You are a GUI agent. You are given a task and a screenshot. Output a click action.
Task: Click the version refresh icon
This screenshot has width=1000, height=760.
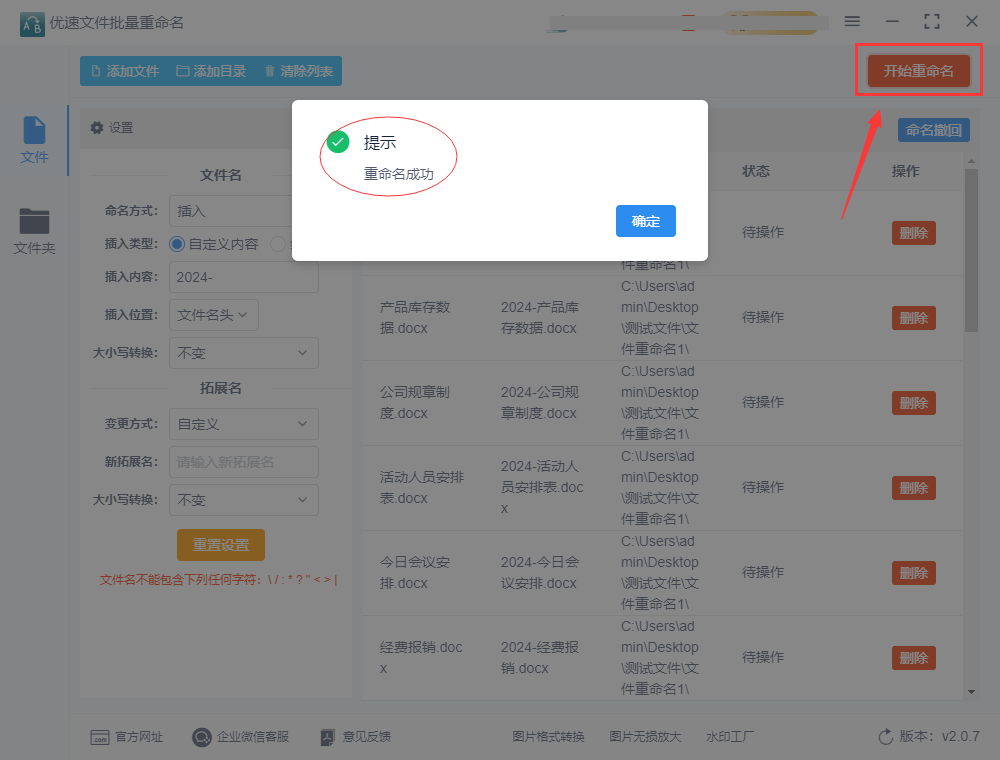click(885, 737)
